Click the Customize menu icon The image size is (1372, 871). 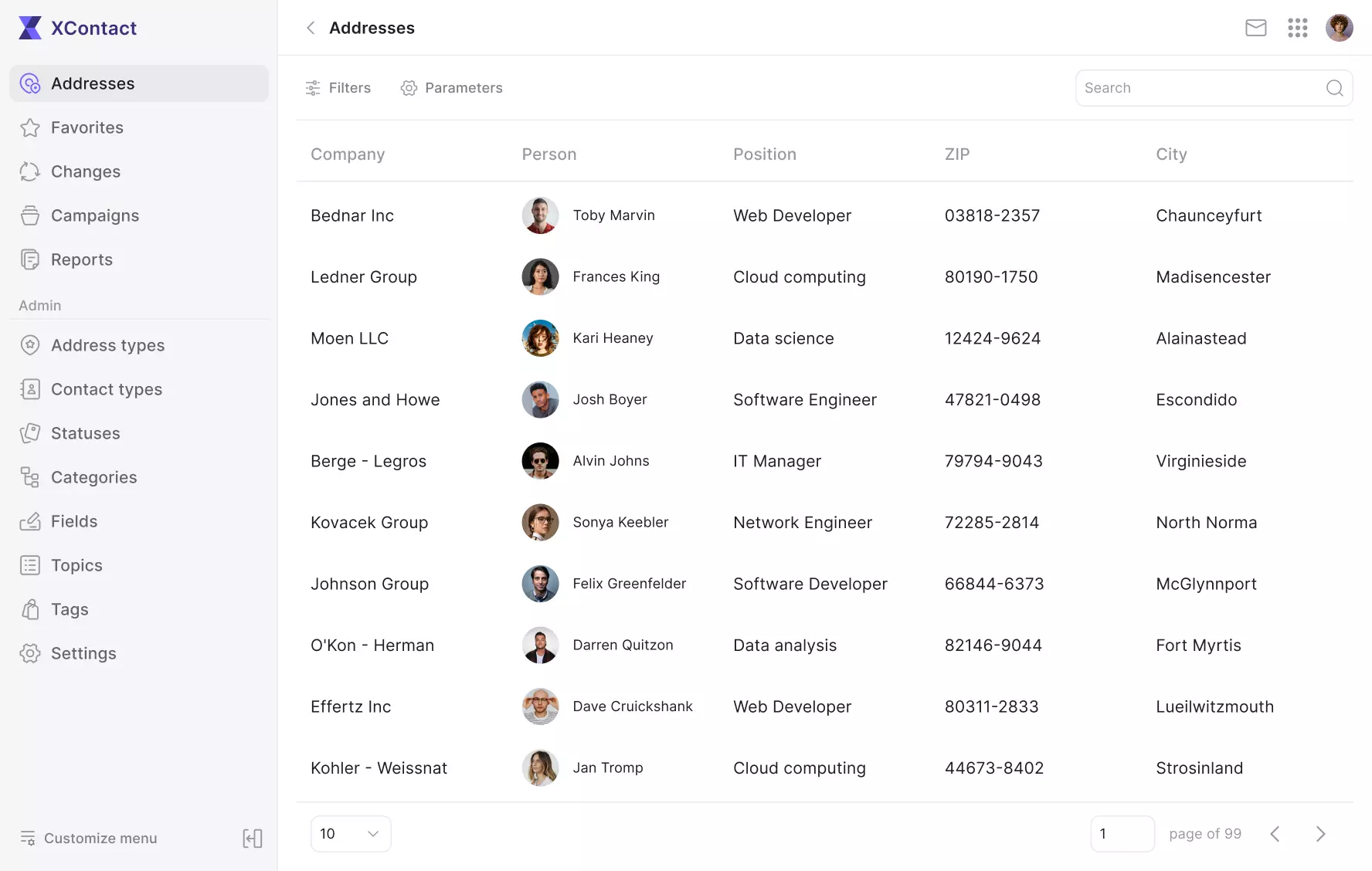pos(28,839)
